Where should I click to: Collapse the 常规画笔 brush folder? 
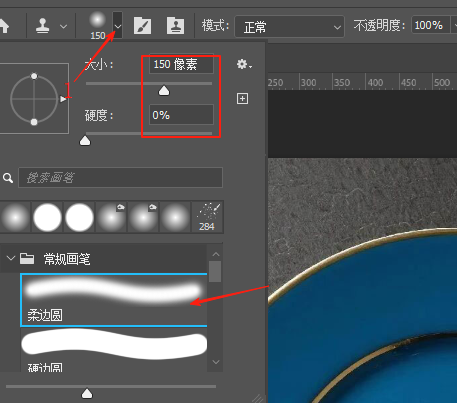[x=11, y=258]
